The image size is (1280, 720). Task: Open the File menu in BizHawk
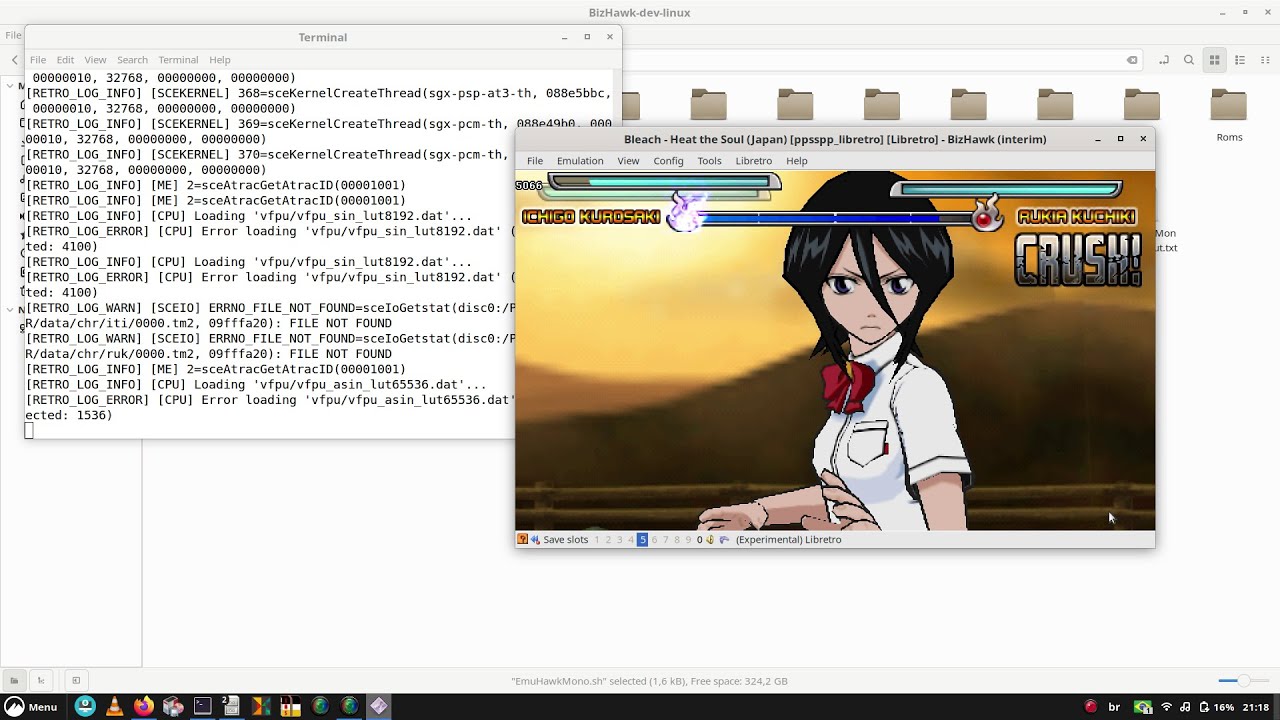coord(535,161)
